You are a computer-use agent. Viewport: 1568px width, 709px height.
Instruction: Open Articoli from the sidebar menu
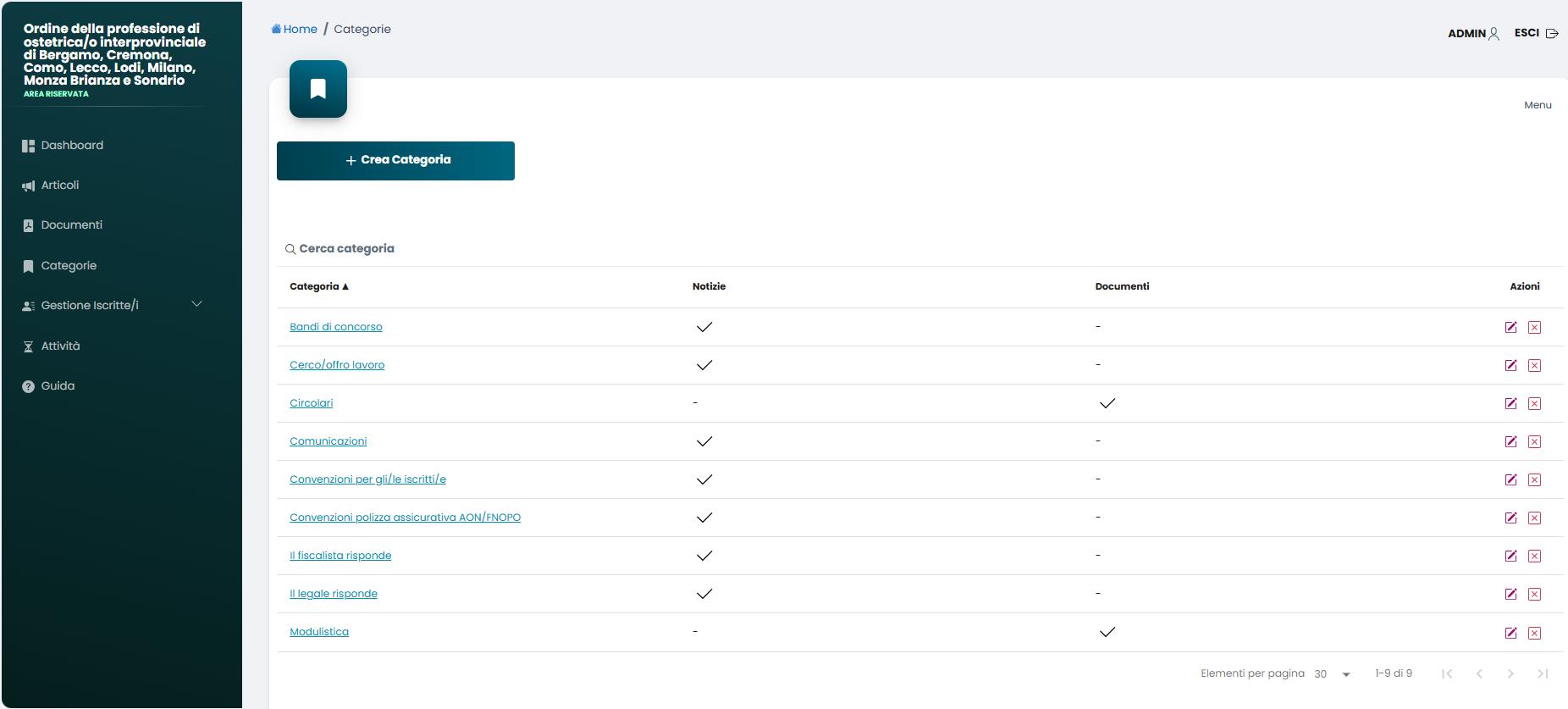(x=59, y=186)
